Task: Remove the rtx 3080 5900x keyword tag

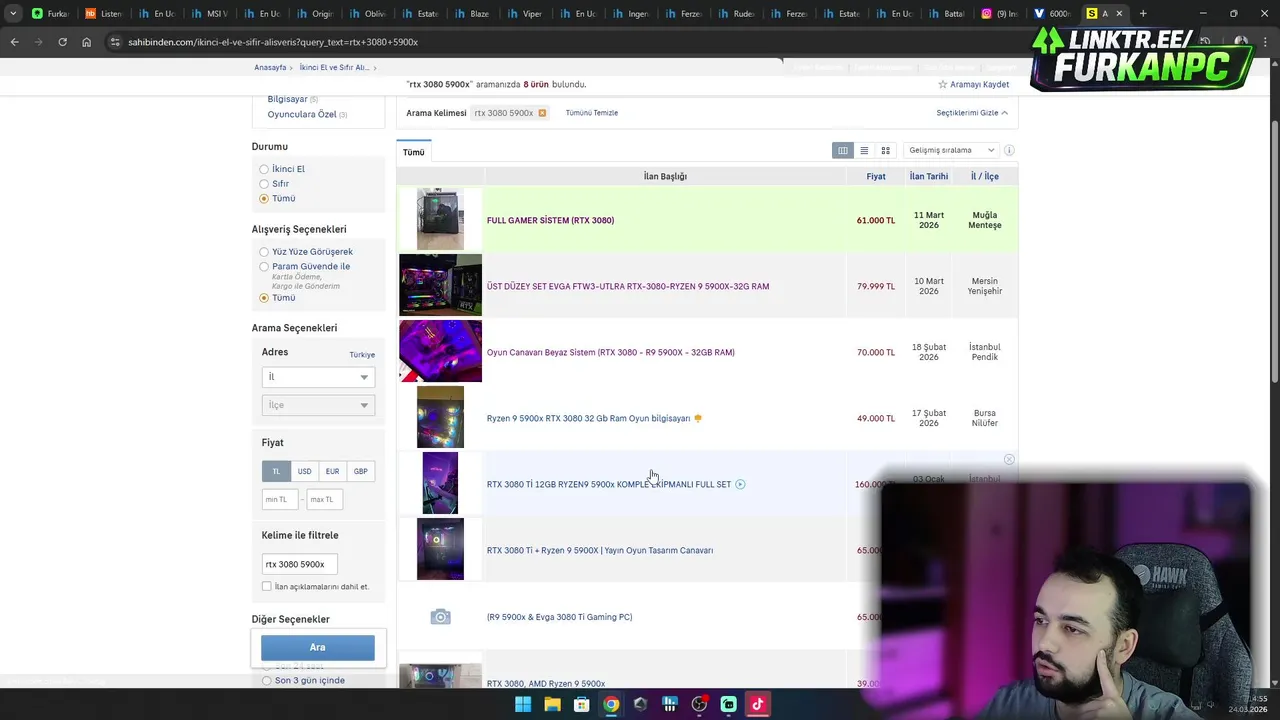Action: pyautogui.click(x=542, y=113)
